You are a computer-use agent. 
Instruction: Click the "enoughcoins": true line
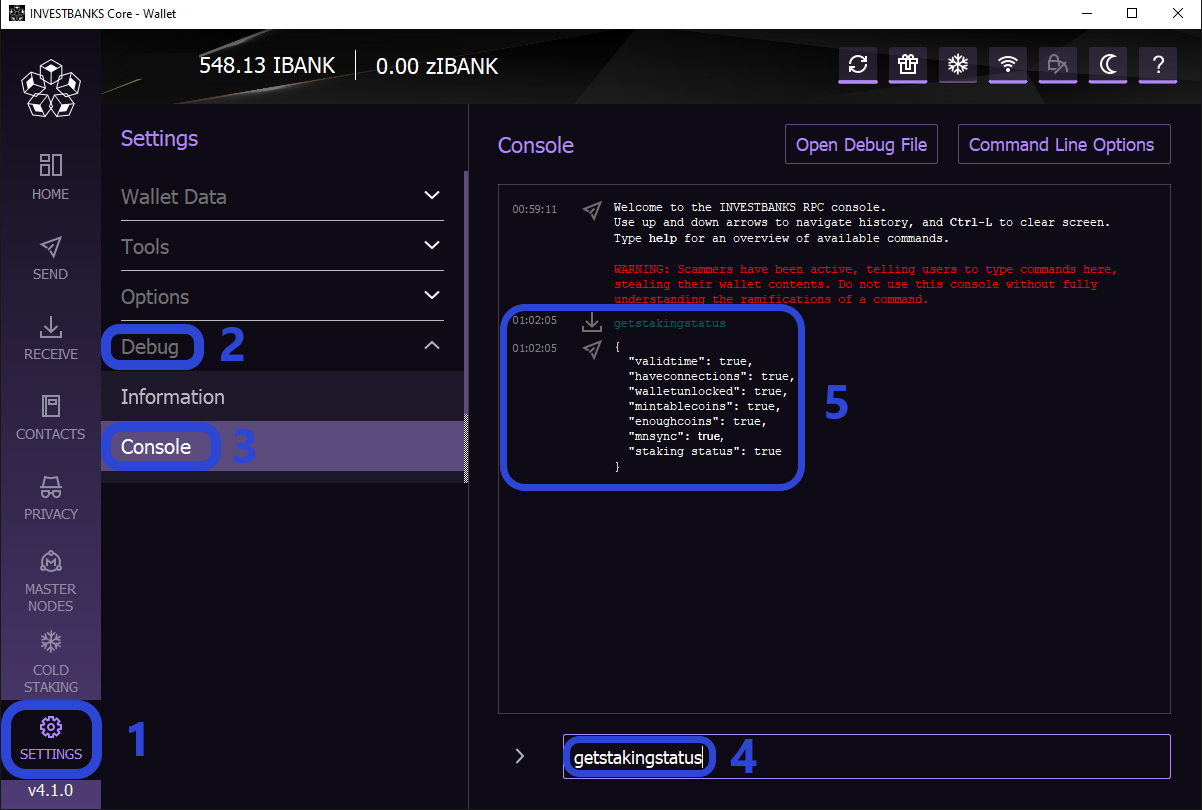coord(698,421)
